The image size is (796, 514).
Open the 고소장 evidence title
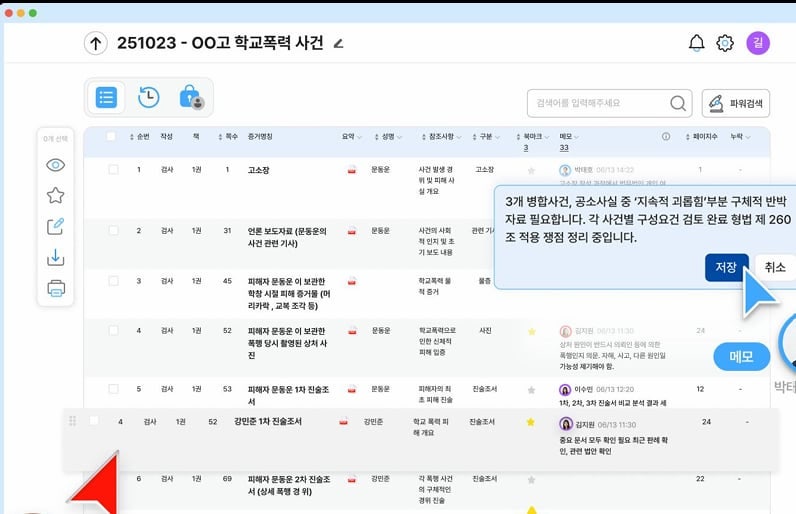pyautogui.click(x=258, y=170)
